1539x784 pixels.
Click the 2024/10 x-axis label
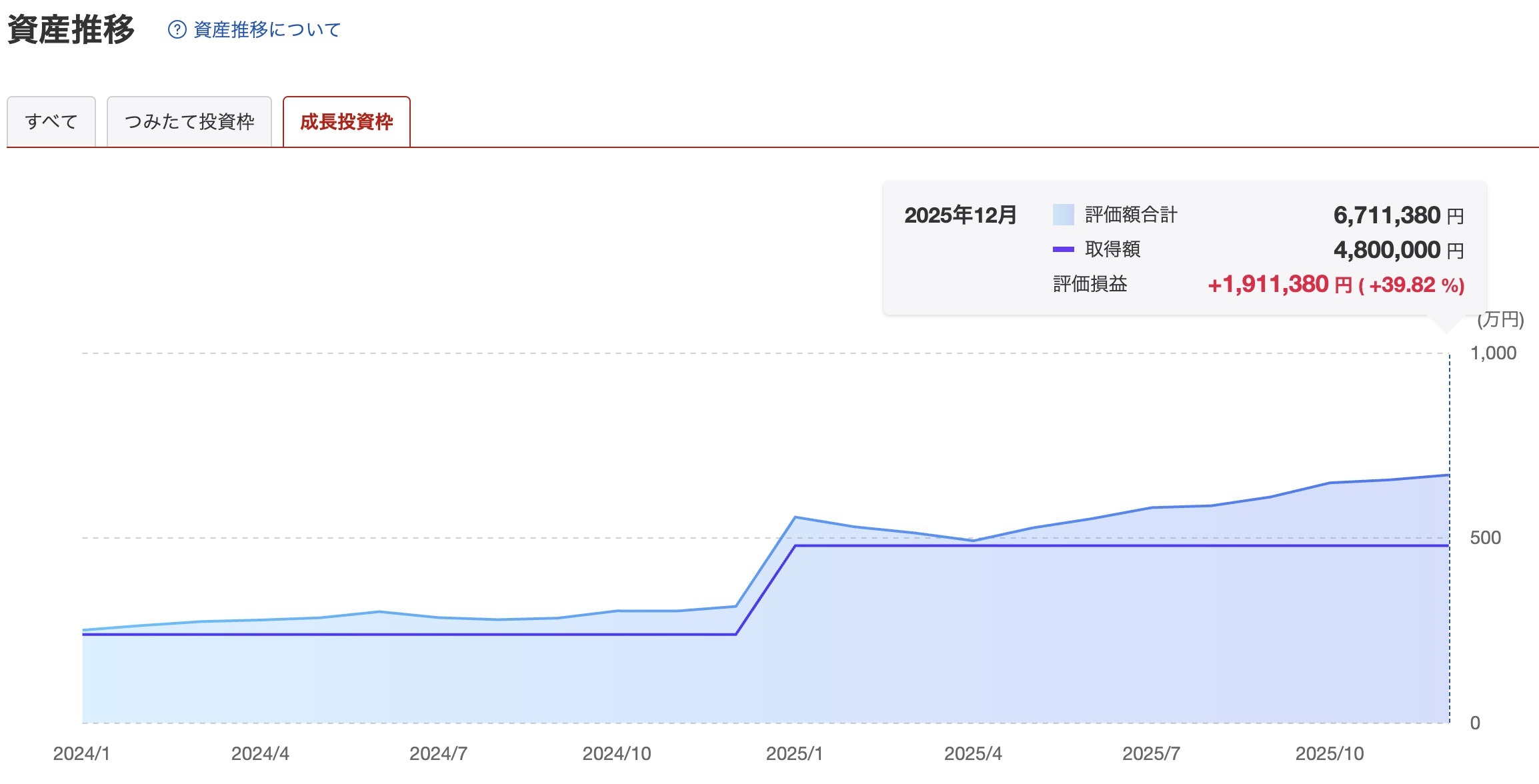[x=616, y=753]
